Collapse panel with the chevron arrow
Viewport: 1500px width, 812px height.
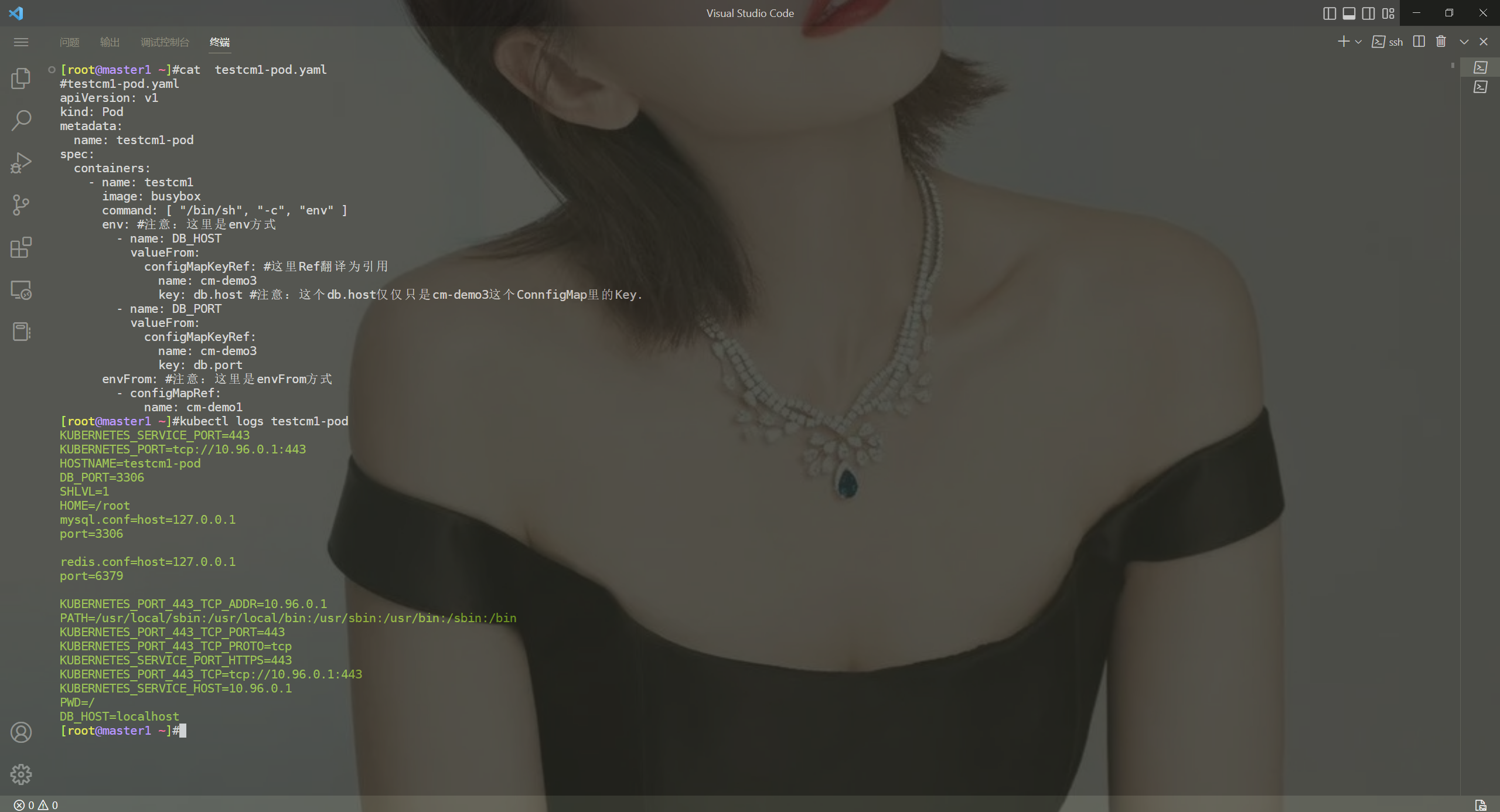[1464, 42]
